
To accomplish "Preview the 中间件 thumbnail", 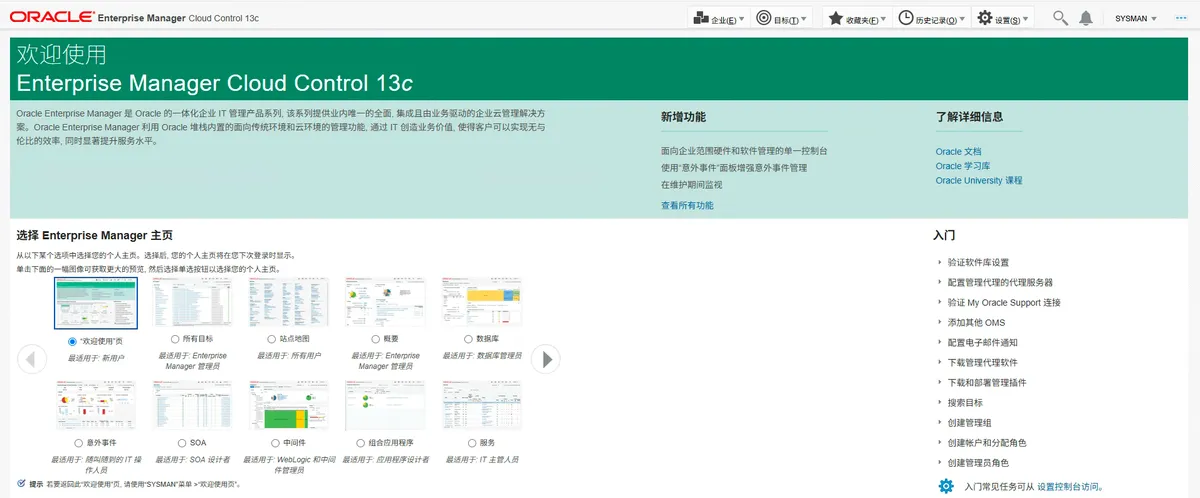I will pos(289,405).
